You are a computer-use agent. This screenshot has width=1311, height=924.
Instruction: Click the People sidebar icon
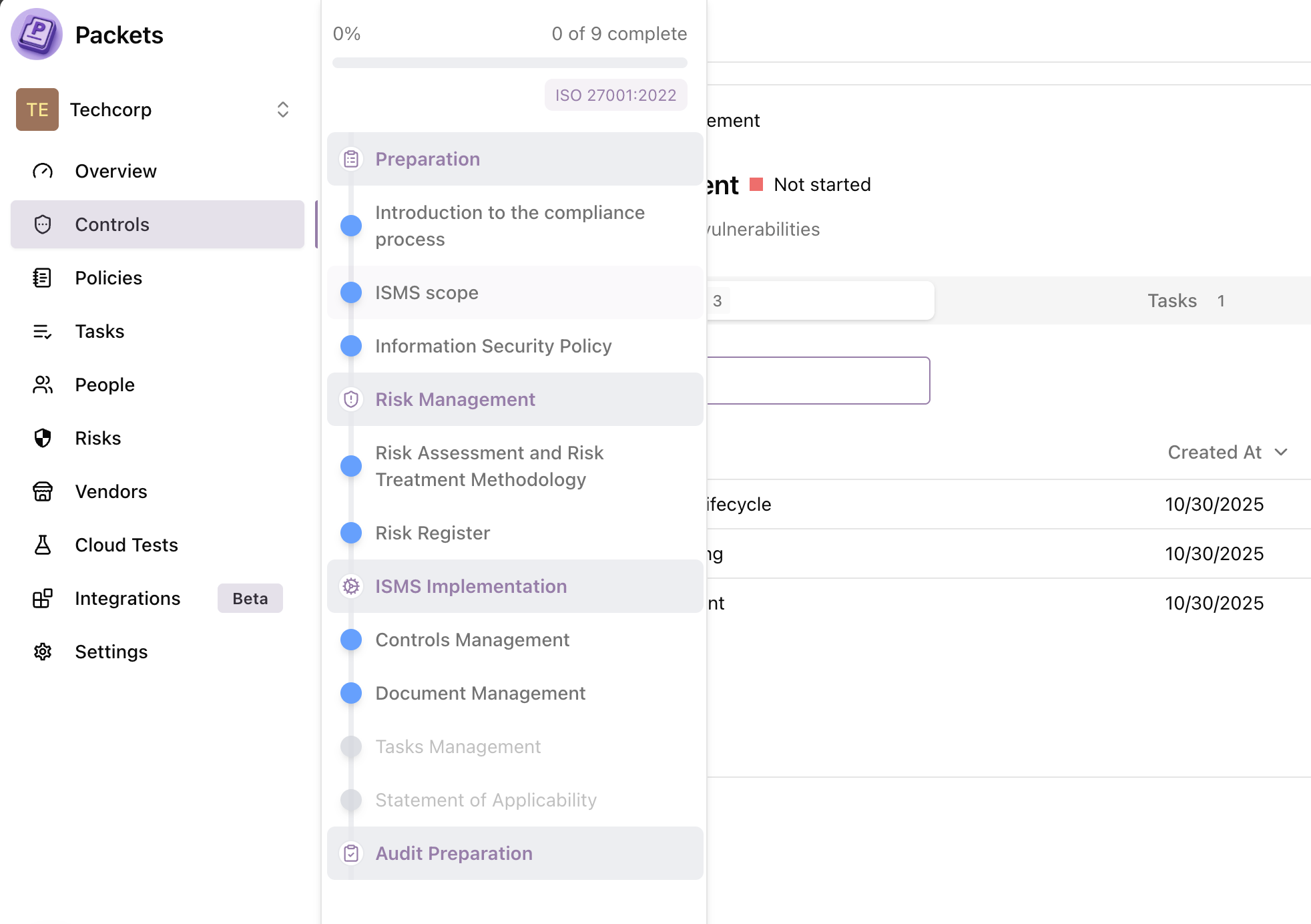tap(42, 385)
